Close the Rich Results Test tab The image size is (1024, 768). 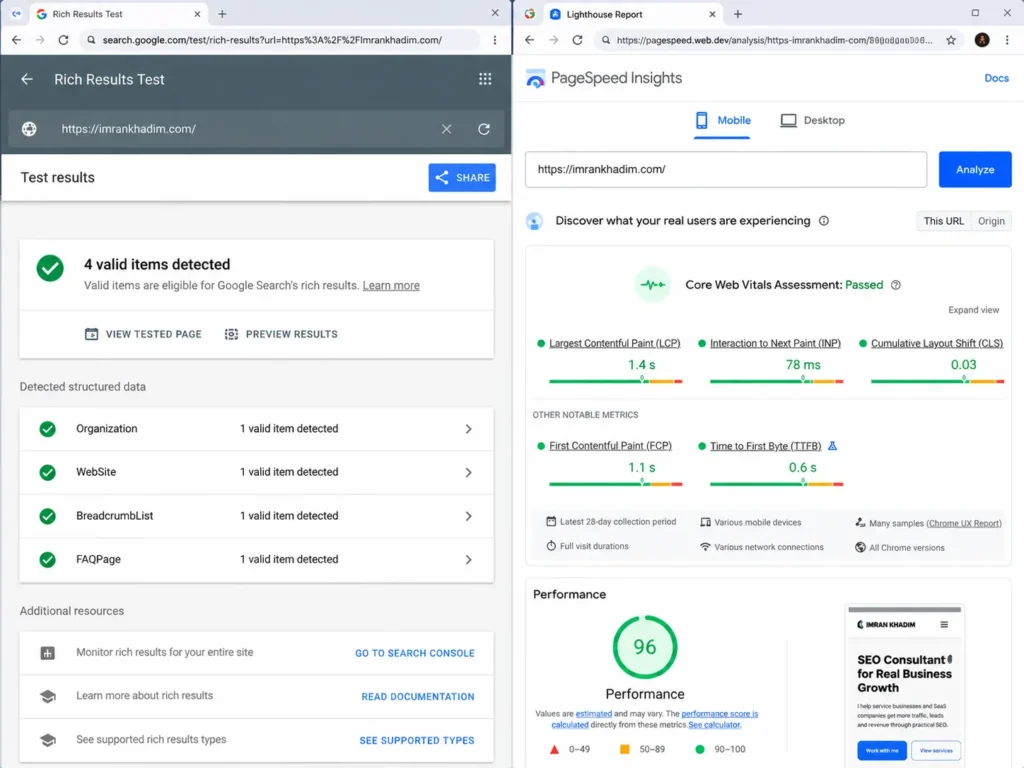coord(197,14)
